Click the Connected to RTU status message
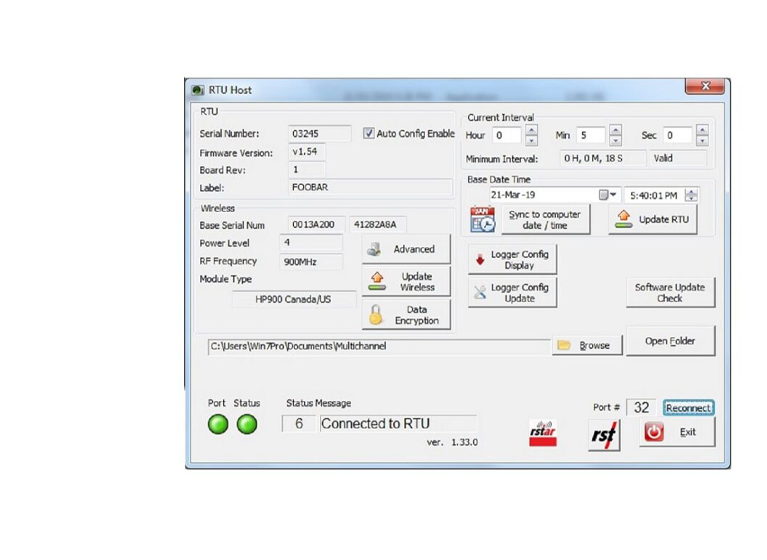 (x=398, y=424)
